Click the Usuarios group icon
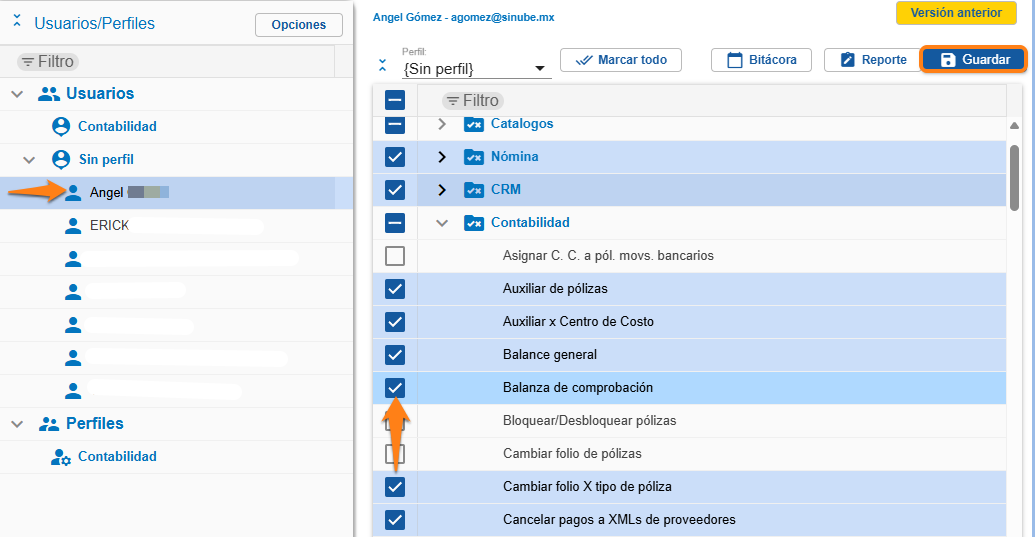1036x537 pixels. tap(49, 94)
